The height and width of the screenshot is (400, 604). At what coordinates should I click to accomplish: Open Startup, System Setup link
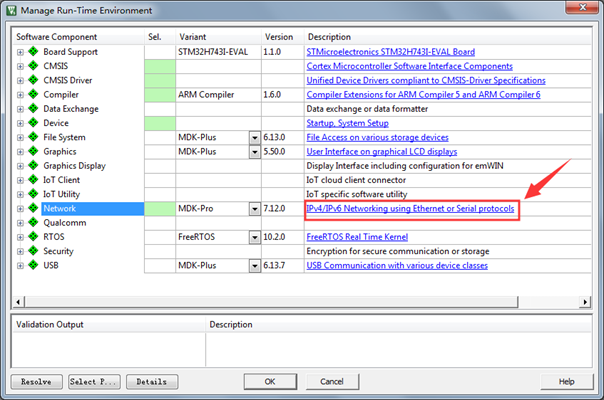[x=347, y=123]
